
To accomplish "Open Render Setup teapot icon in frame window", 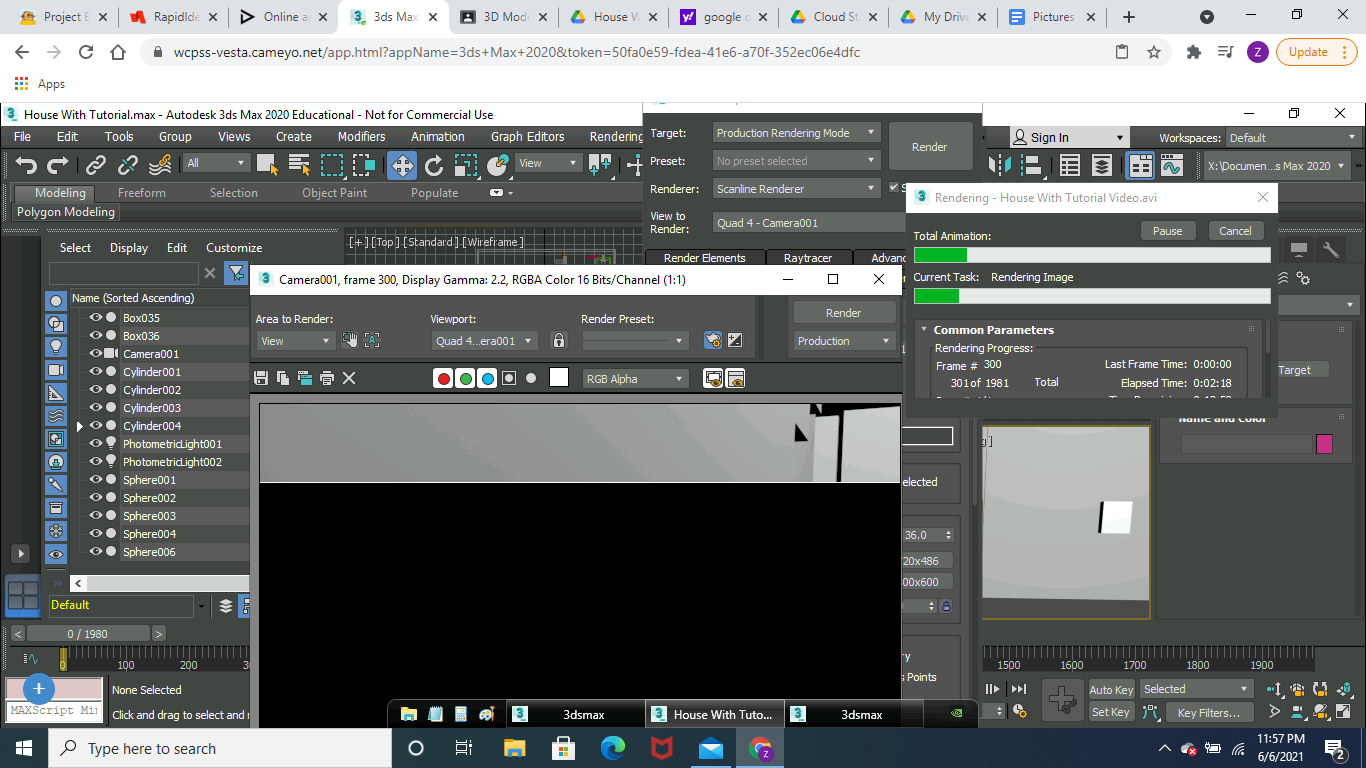I will coord(713,341).
